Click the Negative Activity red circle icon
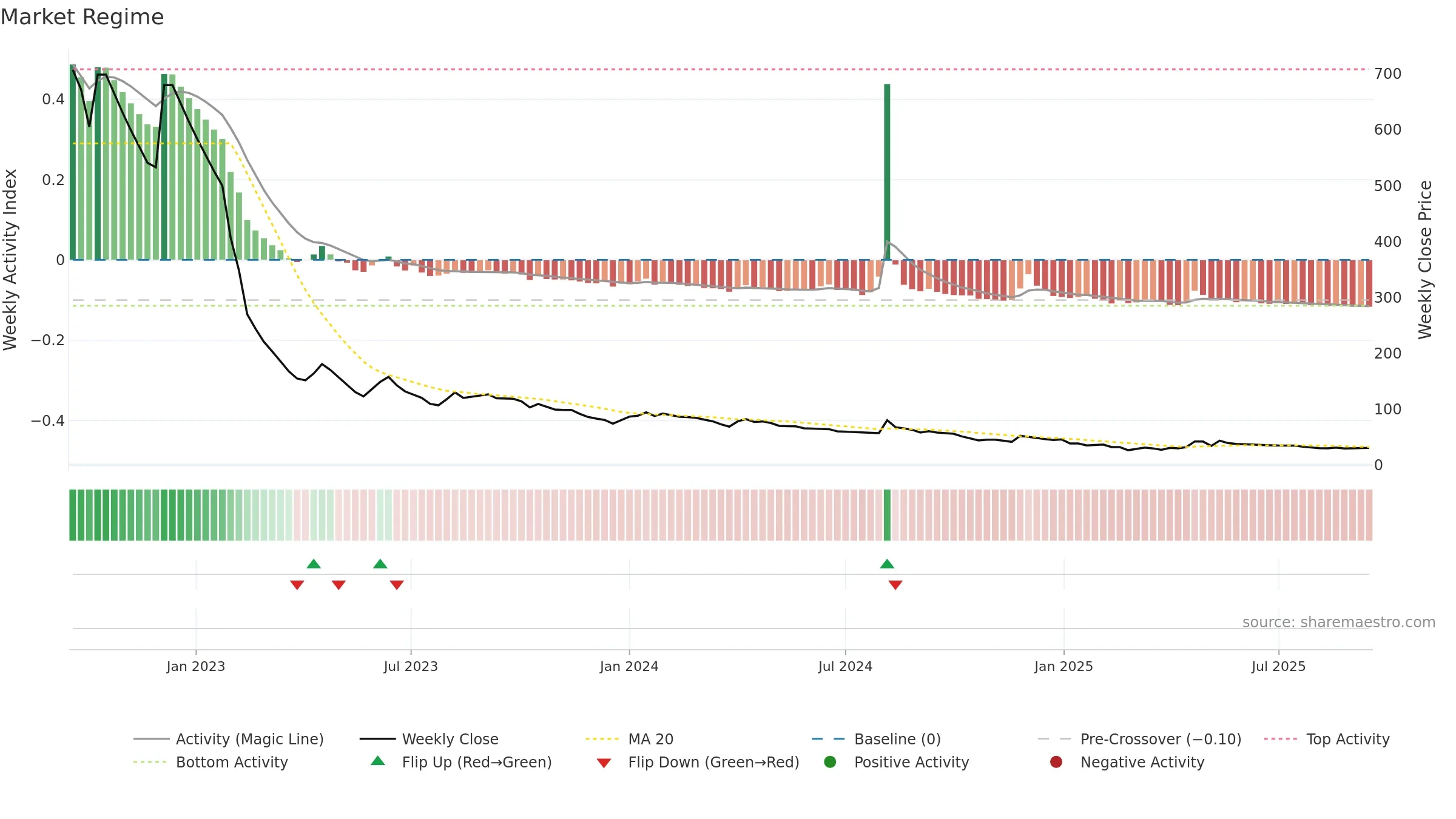The image size is (1456, 819). pos(1056,761)
